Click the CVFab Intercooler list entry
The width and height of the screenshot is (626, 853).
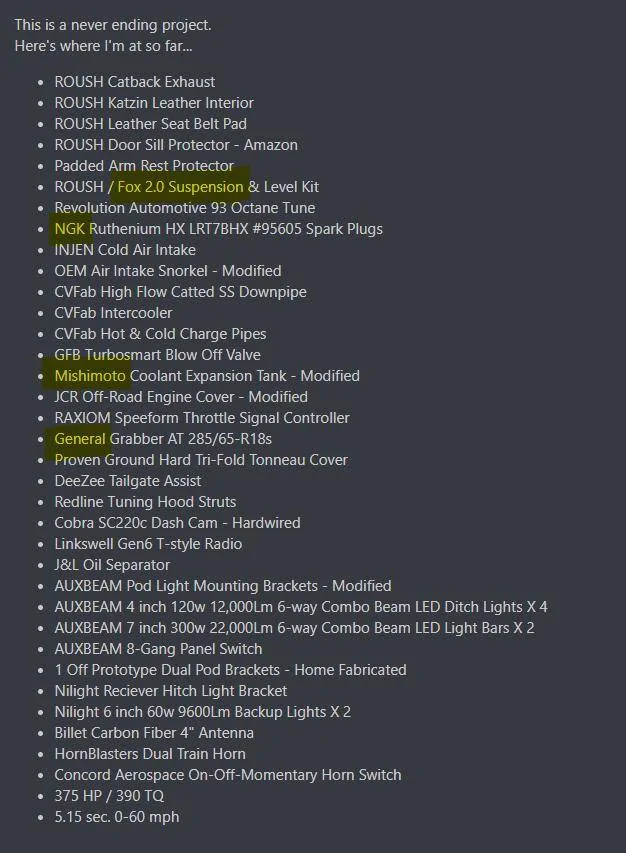[113, 313]
